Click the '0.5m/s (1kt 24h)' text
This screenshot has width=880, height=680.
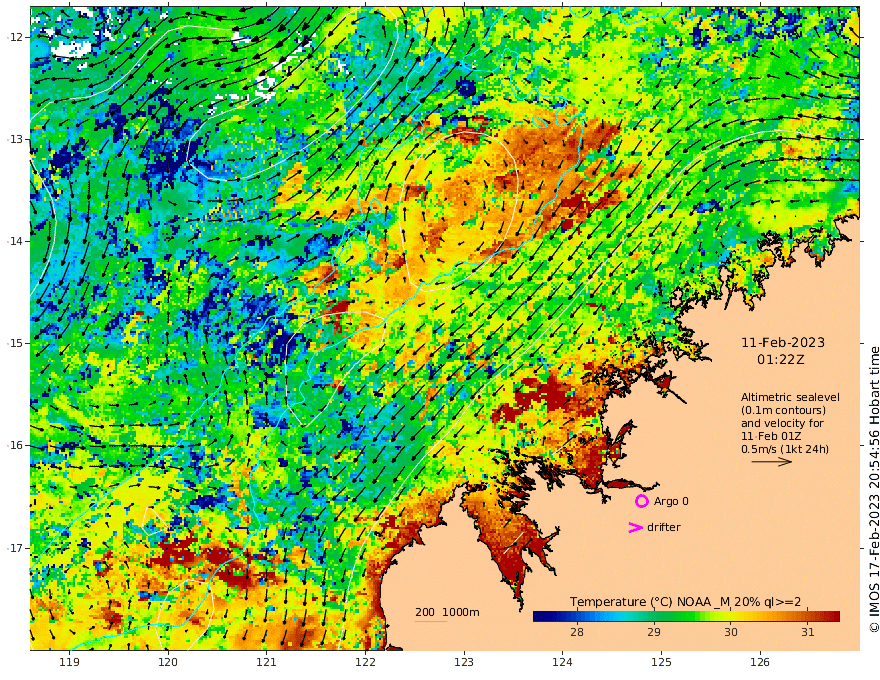point(785,449)
